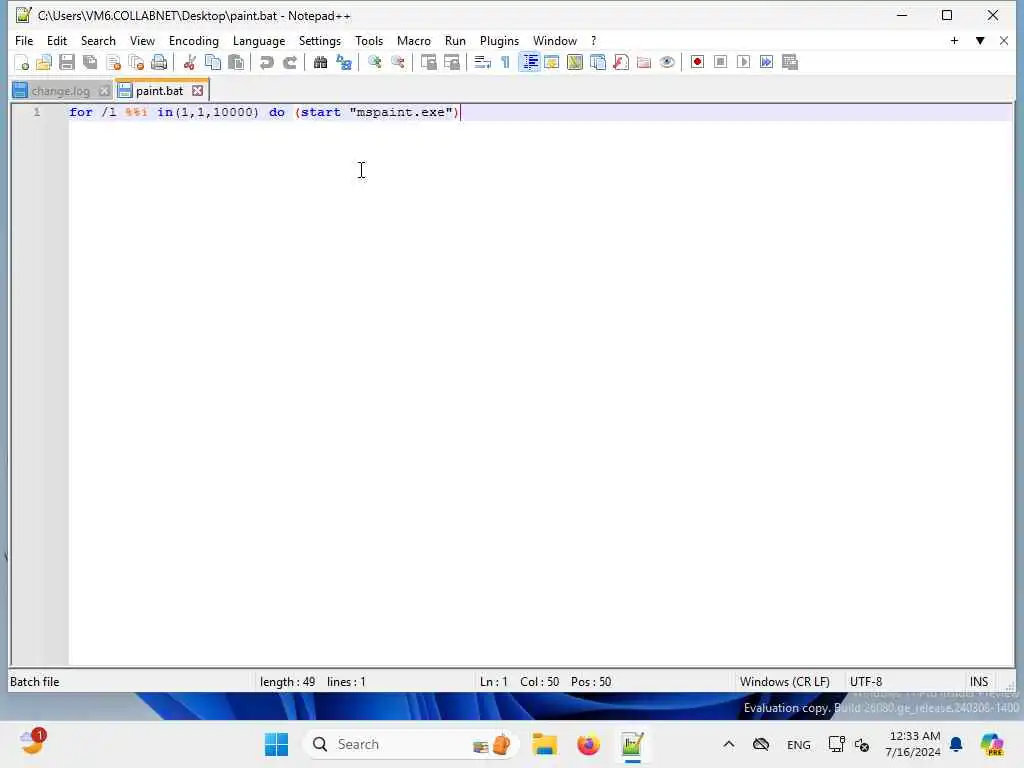Save the file using the floppy icon
Image resolution: width=1024 pixels, height=768 pixels.
[67, 63]
